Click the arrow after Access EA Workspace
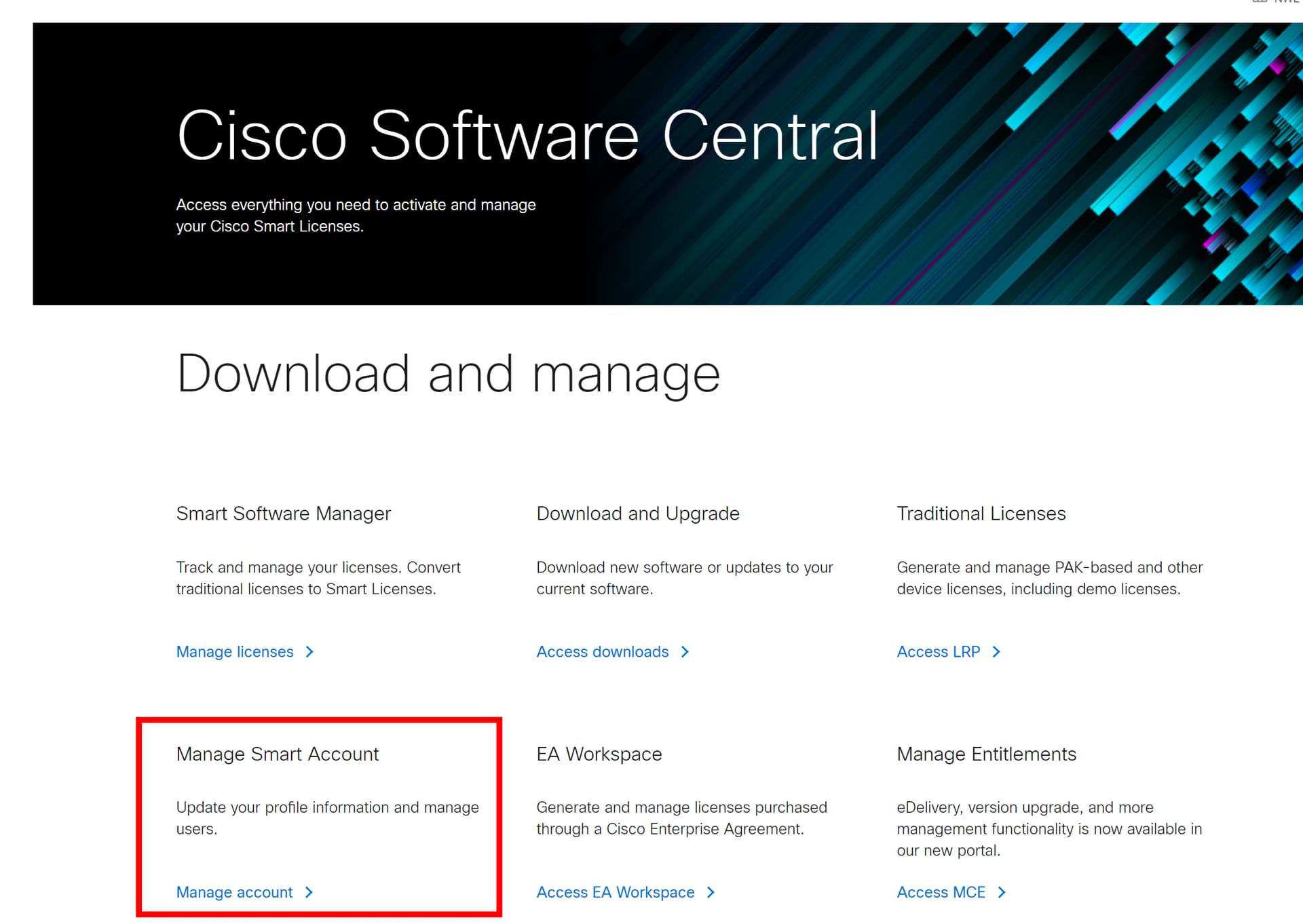Screen dimensions: 1303x924 (711, 892)
